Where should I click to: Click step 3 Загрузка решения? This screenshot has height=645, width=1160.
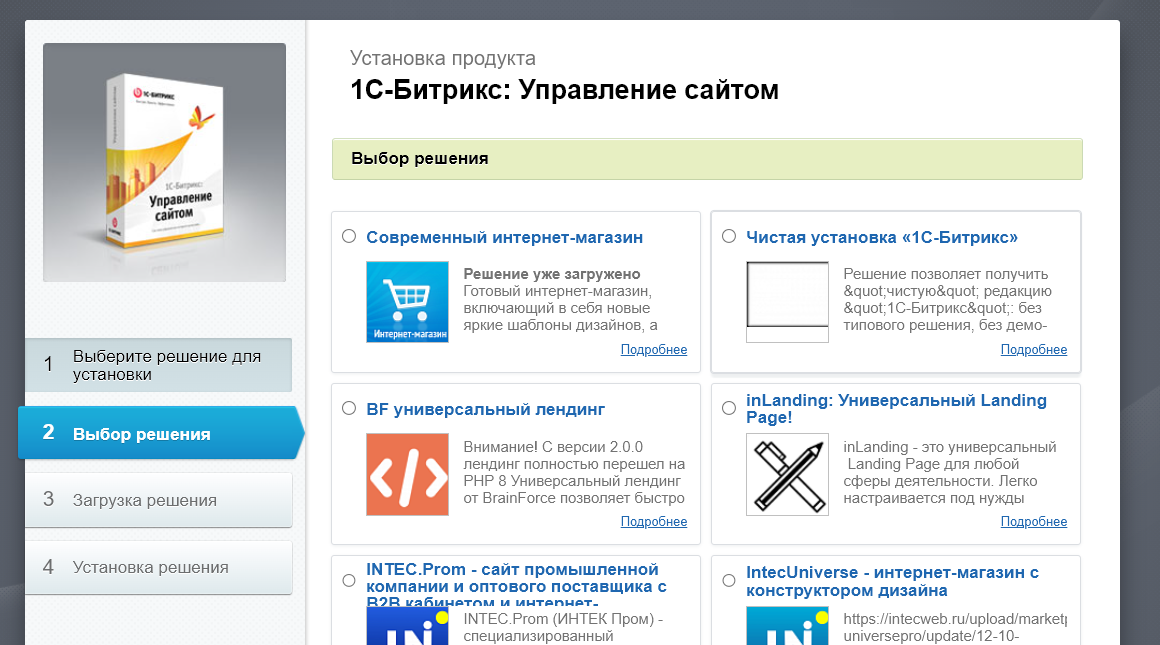(158, 500)
